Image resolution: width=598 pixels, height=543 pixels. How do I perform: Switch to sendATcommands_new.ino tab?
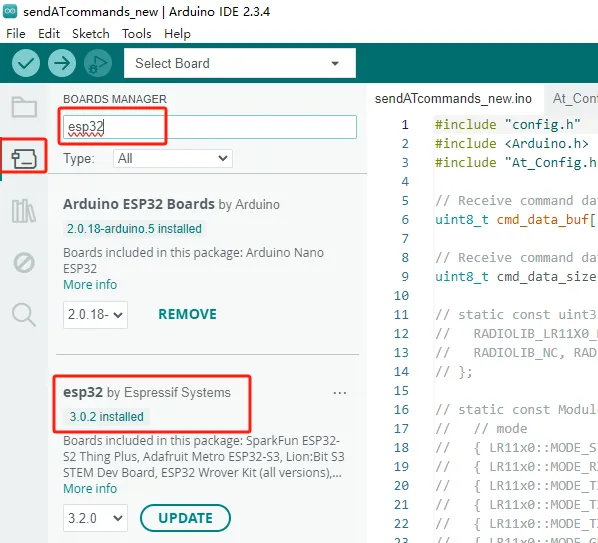coord(453,99)
